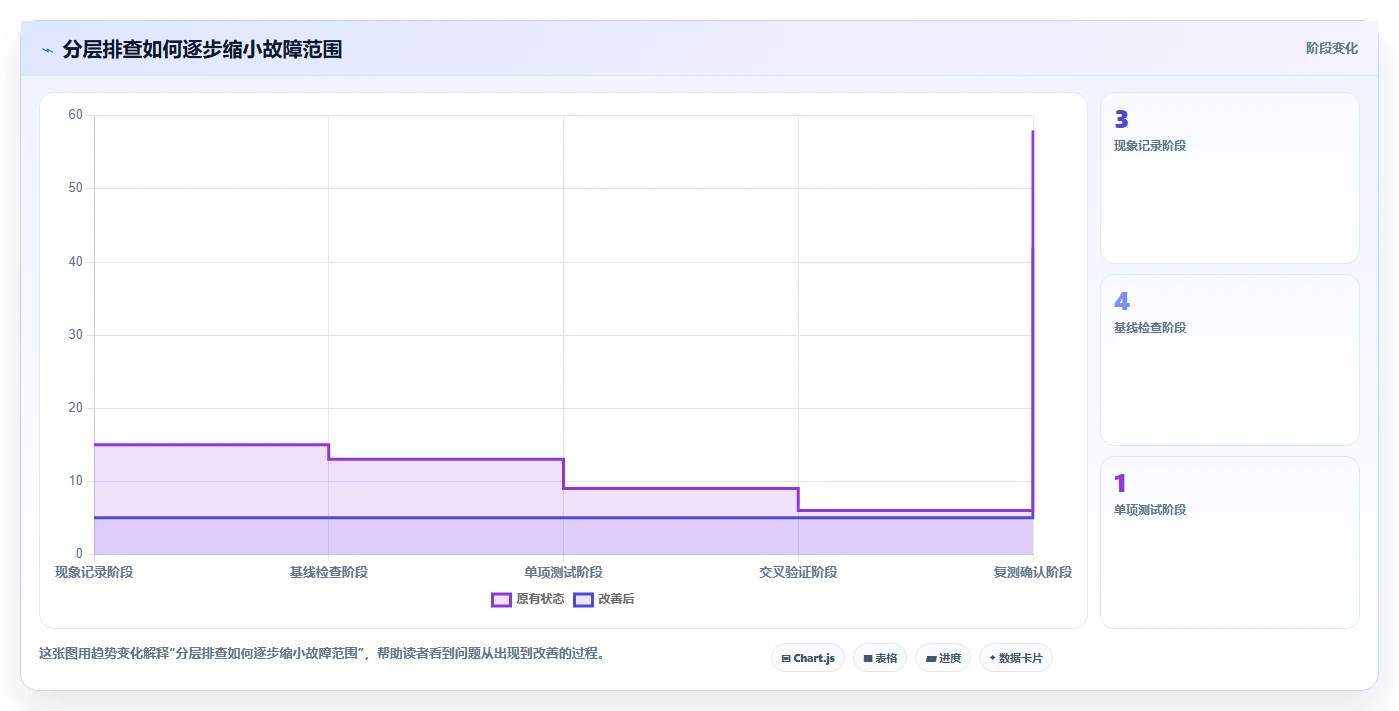Open the 基线检查阶段 data card
Screen dimensions: 1399x711
point(1230,360)
